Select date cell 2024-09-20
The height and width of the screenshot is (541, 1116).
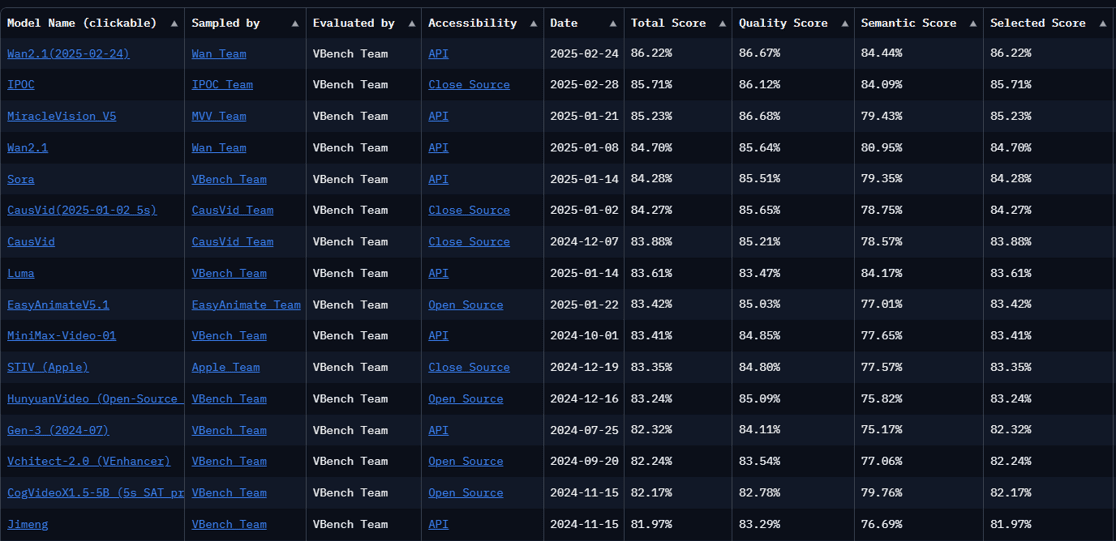click(x=584, y=461)
